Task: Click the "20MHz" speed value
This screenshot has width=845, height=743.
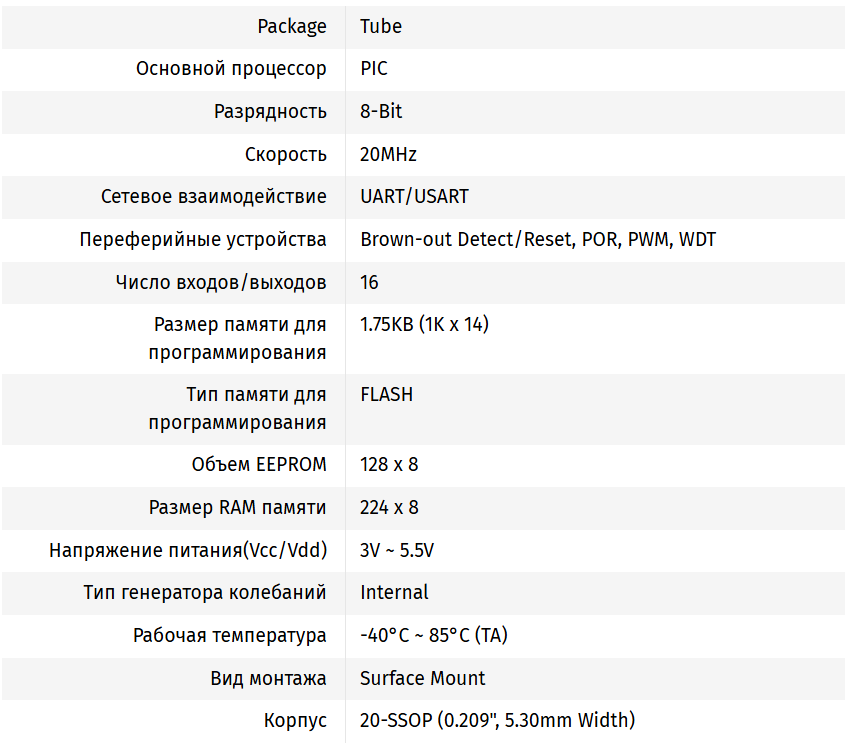Action: [388, 155]
